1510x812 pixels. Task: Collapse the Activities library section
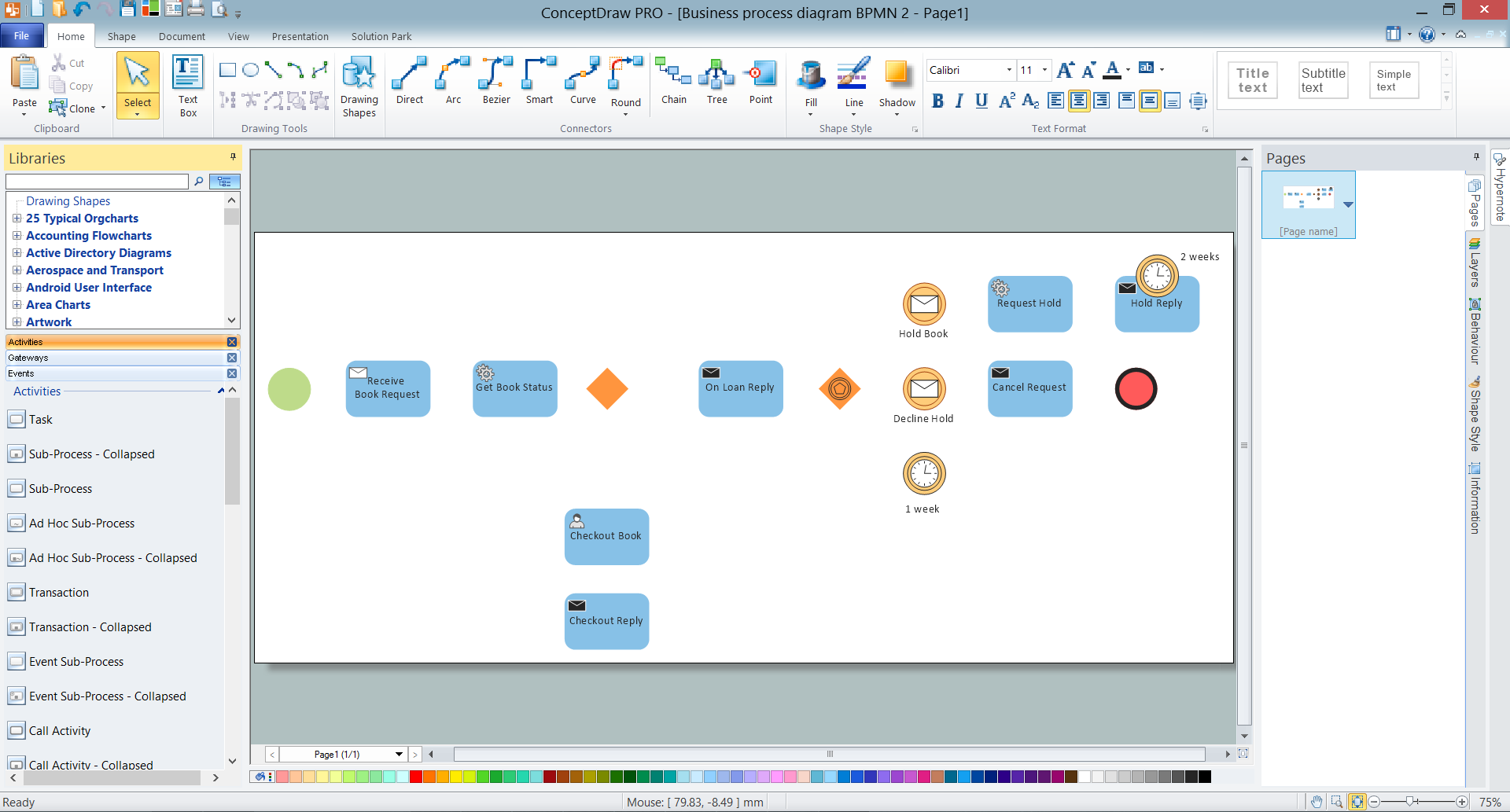tap(221, 391)
